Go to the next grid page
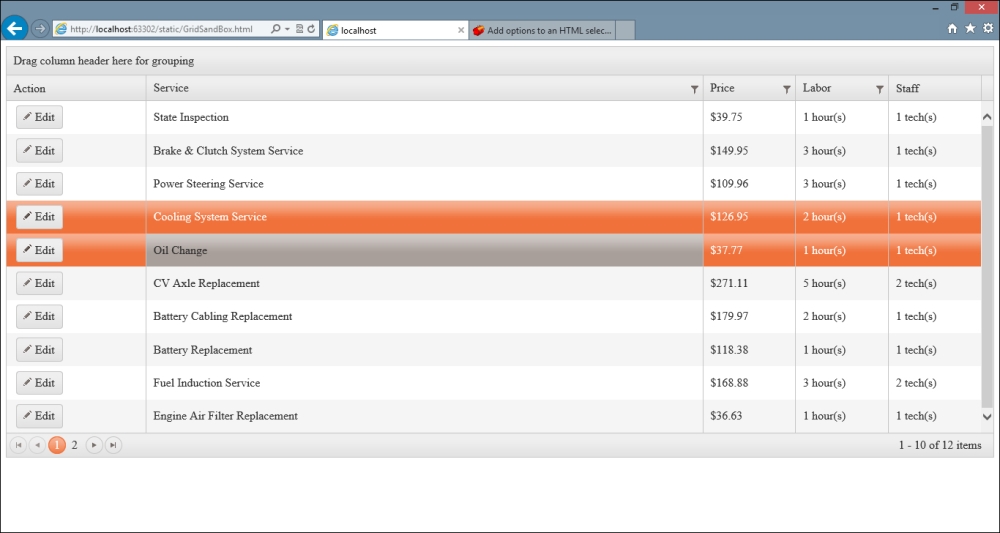This screenshot has width=1000, height=533. (94, 445)
